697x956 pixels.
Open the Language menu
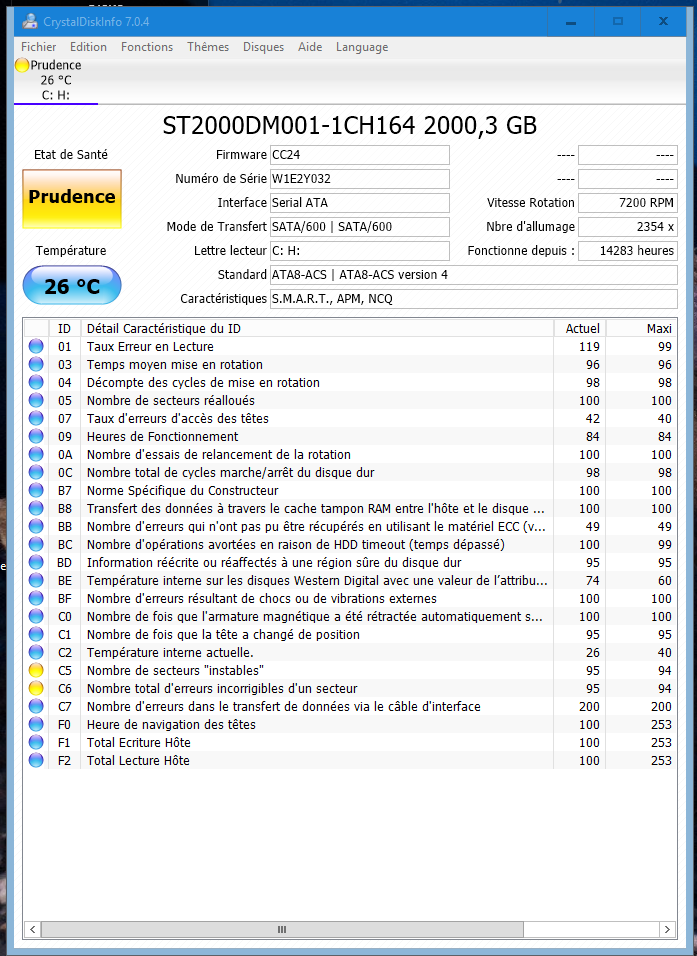362,47
